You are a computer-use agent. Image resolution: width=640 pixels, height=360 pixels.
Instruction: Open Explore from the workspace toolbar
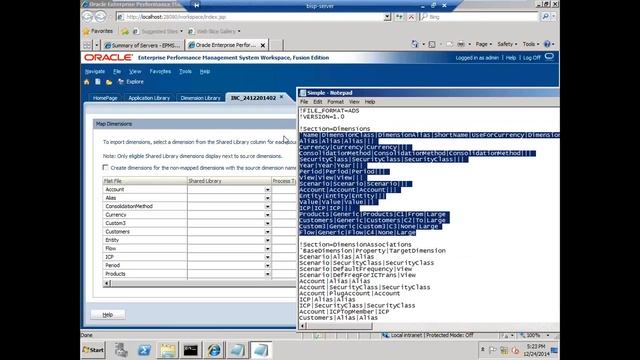pos(131,82)
